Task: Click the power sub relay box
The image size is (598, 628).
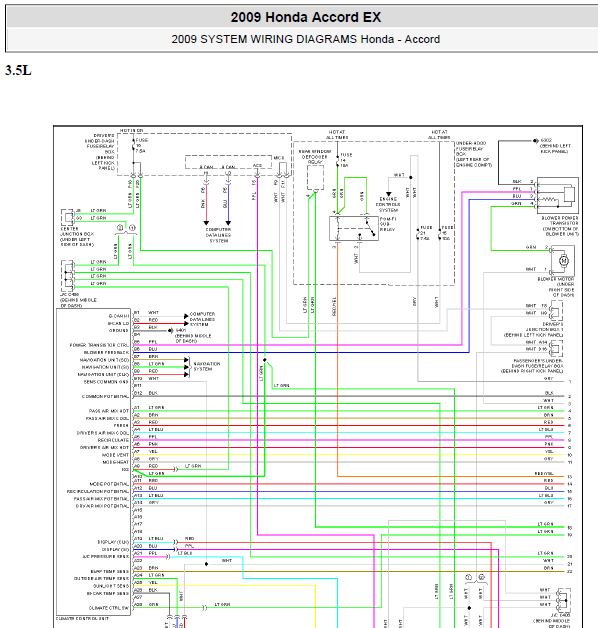Action: [354, 228]
